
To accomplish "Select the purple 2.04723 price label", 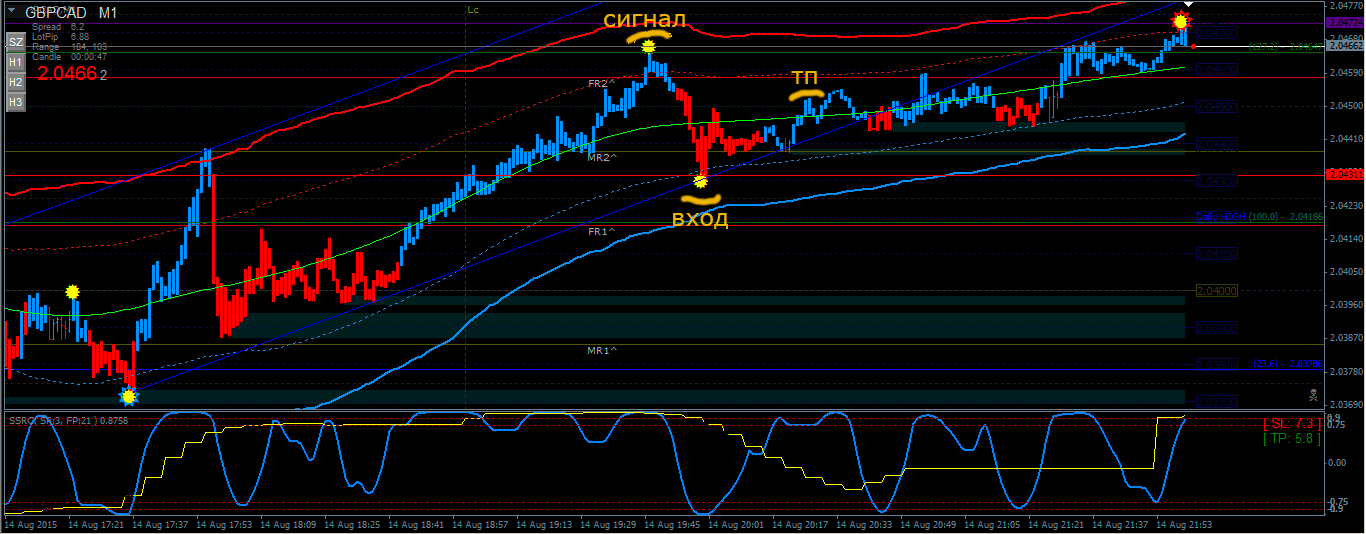I will pos(1345,22).
